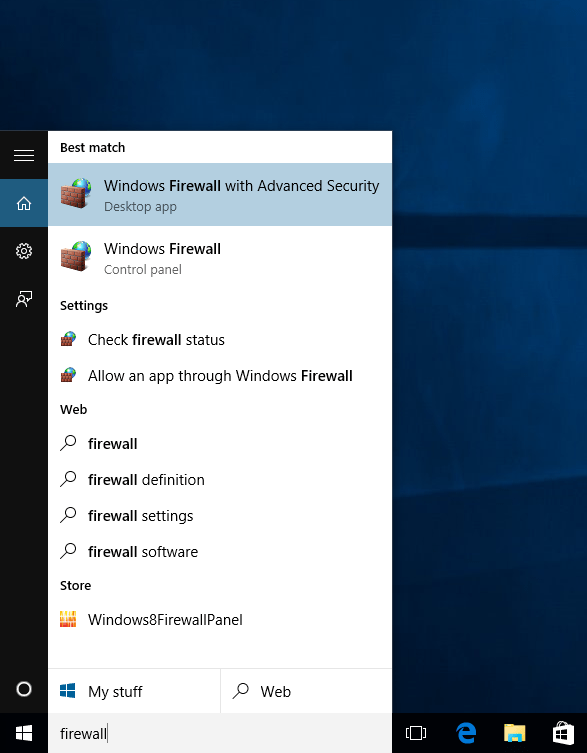Open Windows Firewall Control panel result
Image resolution: width=587 pixels, height=753 pixels.
click(x=220, y=258)
